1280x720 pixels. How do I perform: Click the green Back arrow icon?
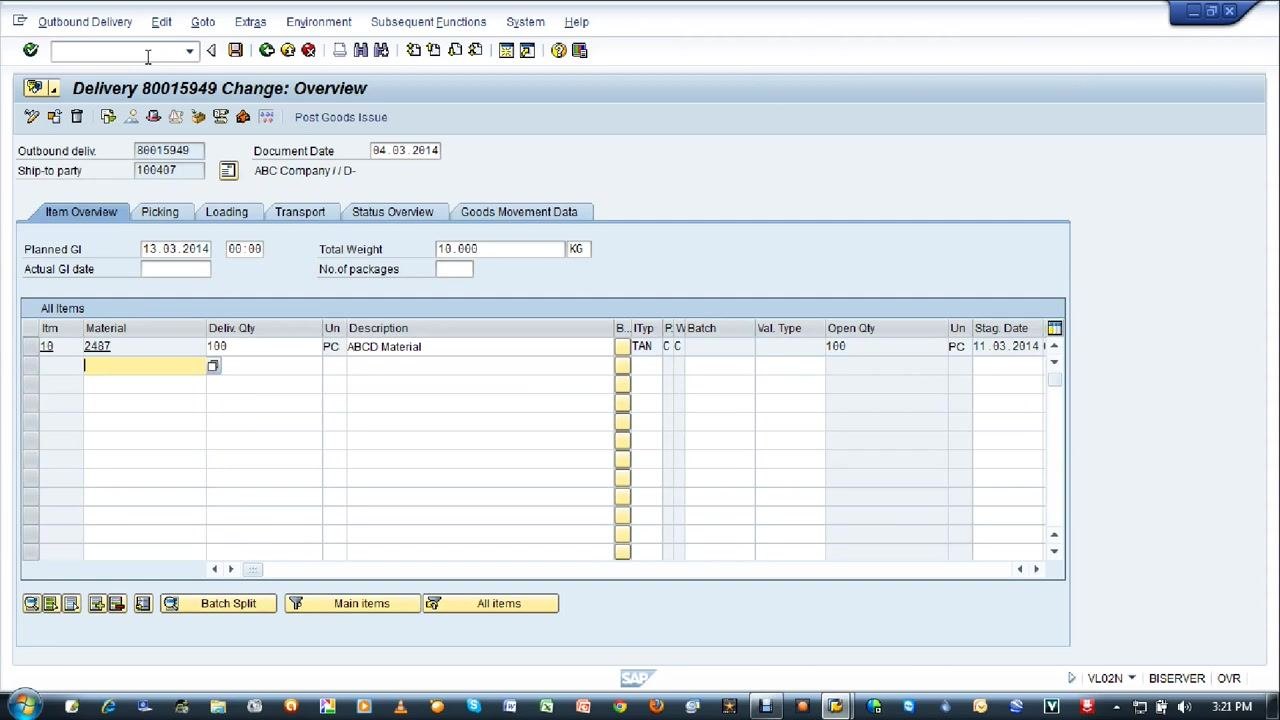[266, 50]
